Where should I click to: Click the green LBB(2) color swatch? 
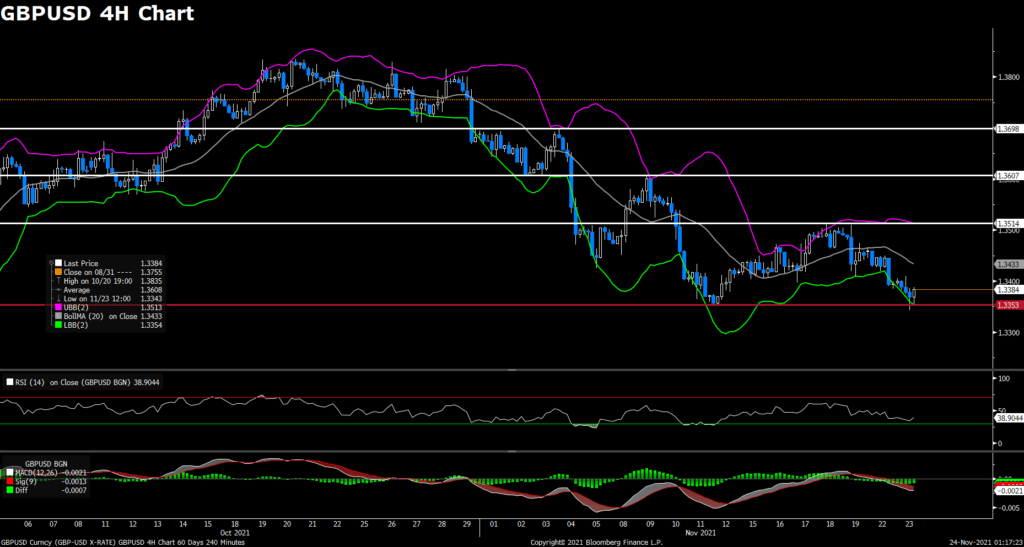coord(58,324)
